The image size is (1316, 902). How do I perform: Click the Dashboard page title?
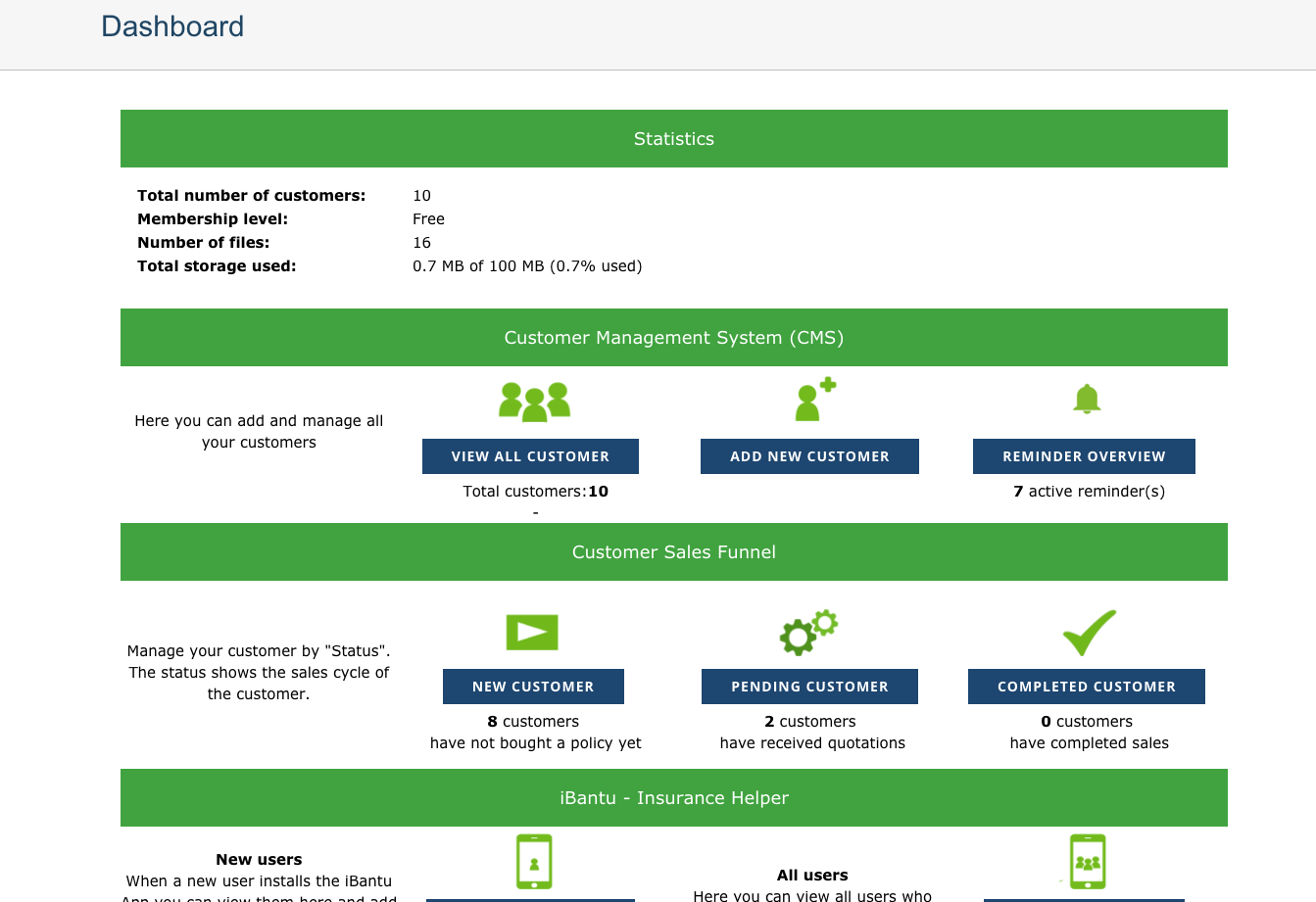point(172,26)
